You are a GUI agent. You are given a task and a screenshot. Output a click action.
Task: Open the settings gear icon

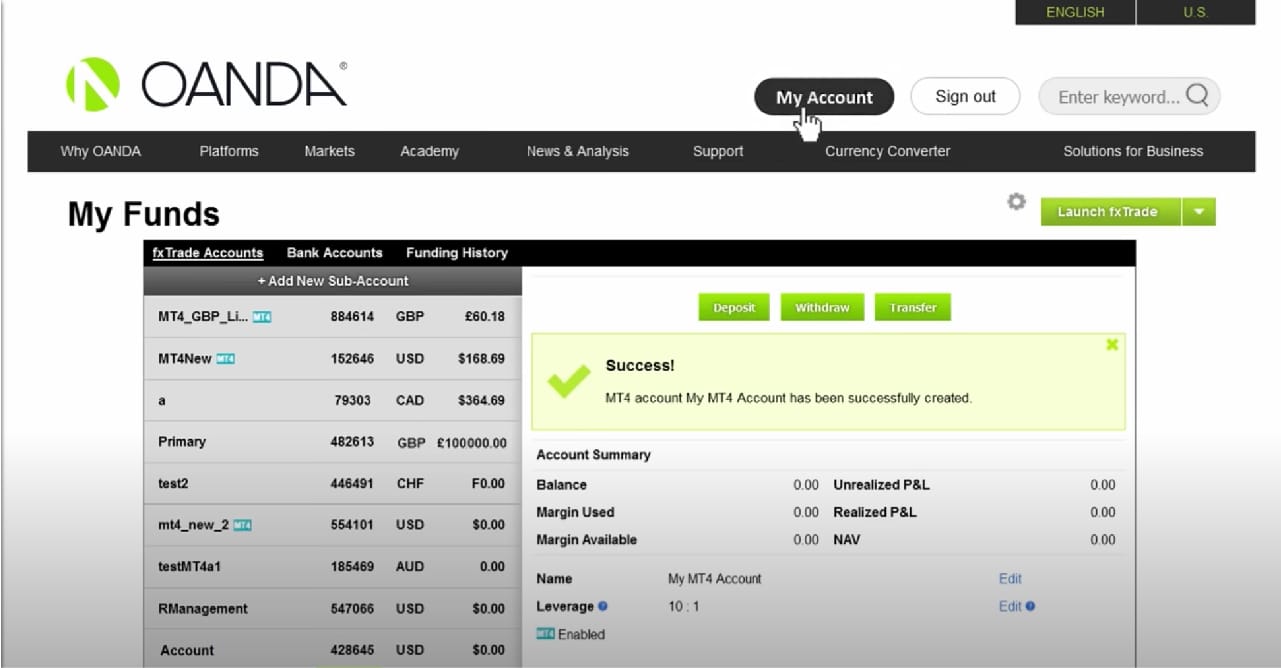[1016, 202]
